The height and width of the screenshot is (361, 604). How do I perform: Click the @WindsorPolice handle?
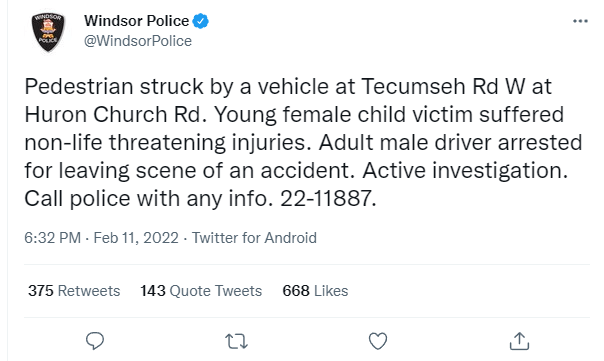(x=138, y=41)
